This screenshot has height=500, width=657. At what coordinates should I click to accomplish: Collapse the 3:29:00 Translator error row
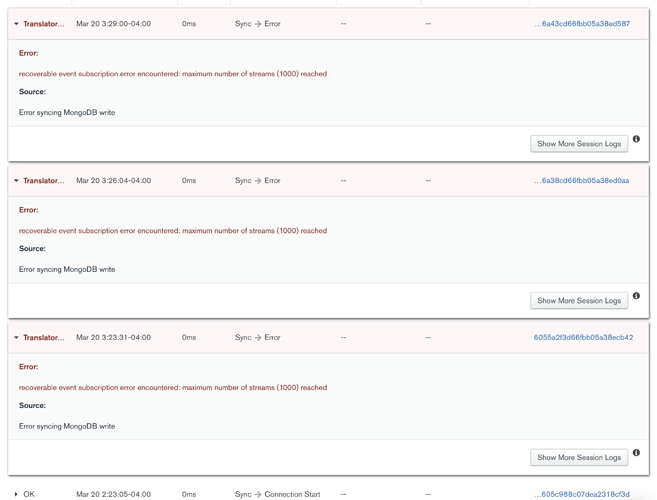[16, 24]
